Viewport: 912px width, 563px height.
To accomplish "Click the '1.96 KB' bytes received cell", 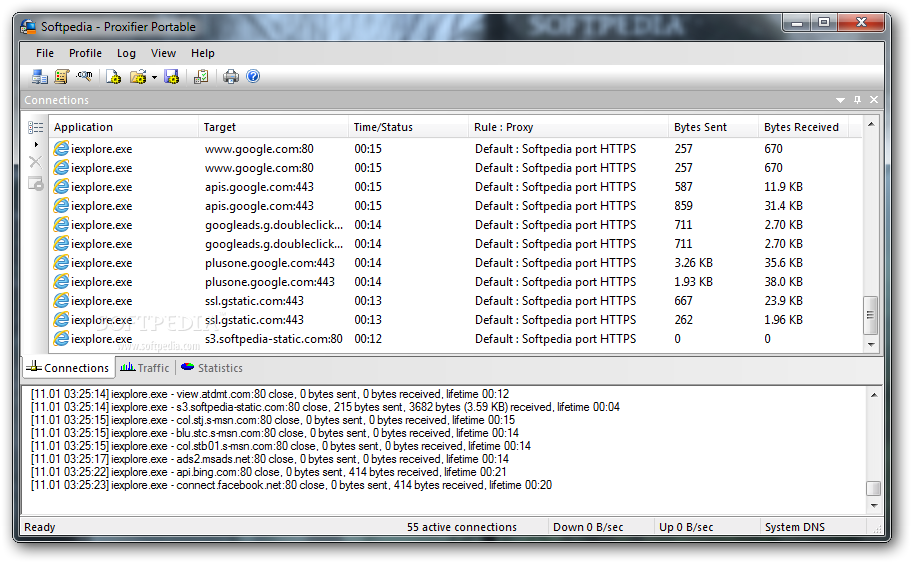I will [x=783, y=320].
